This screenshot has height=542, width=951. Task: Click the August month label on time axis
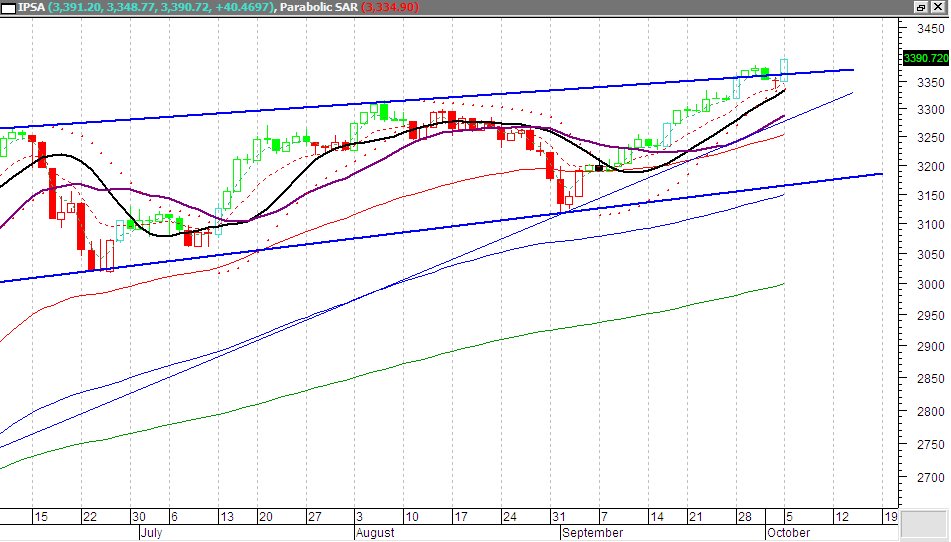pyautogui.click(x=375, y=533)
